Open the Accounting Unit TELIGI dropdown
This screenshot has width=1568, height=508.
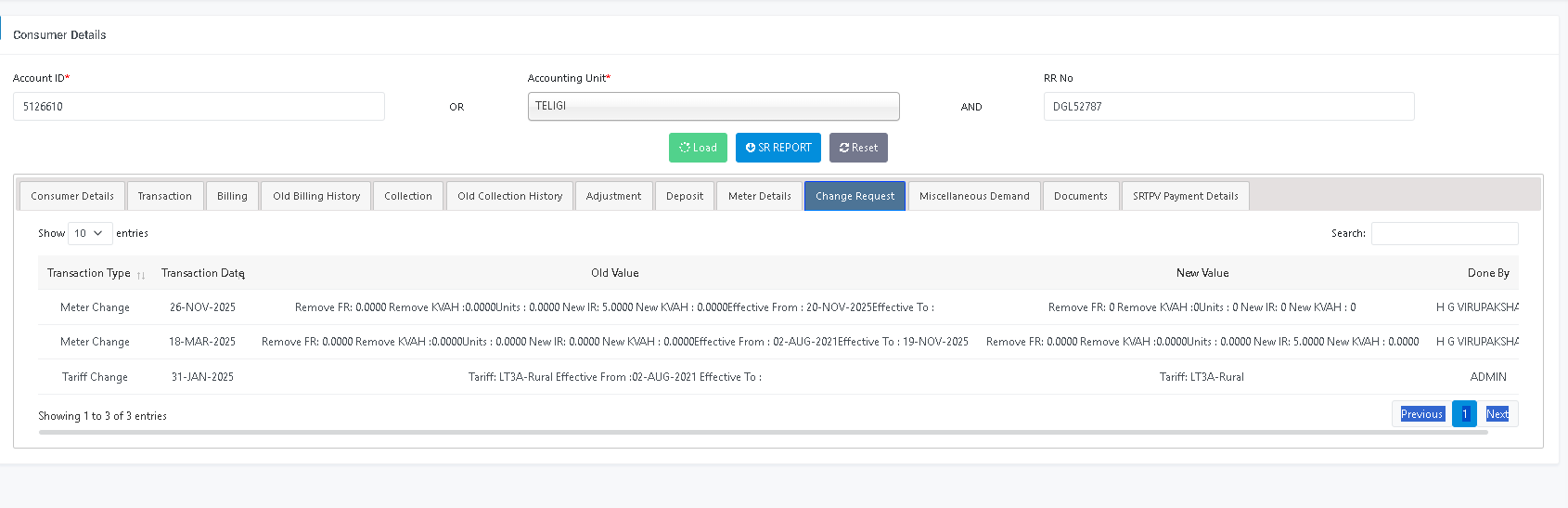713,106
